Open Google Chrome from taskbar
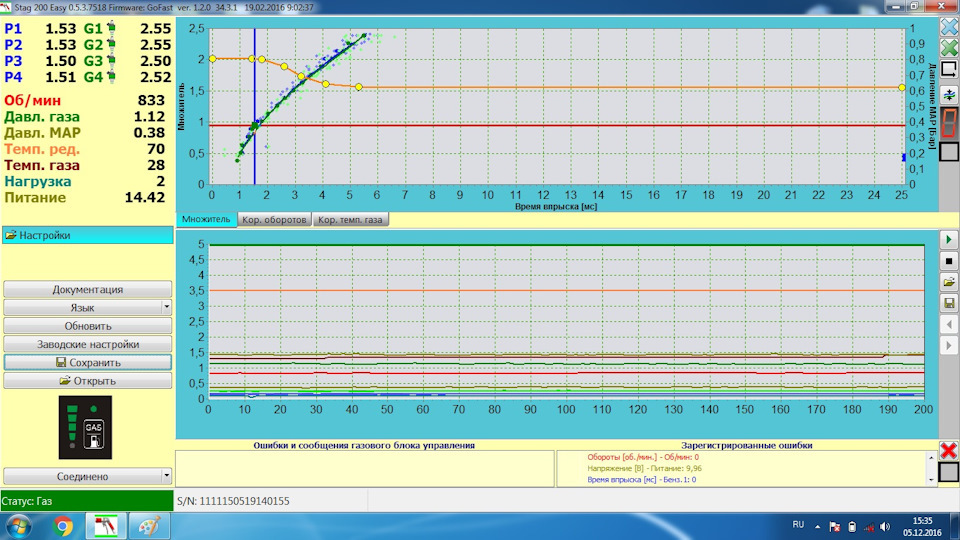This screenshot has width=960, height=540. pos(62,526)
